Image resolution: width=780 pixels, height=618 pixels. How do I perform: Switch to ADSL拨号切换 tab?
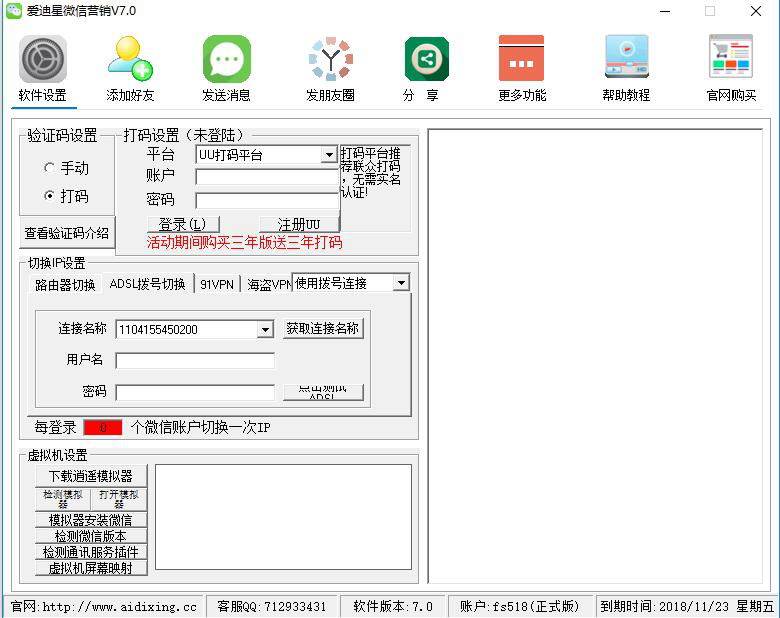[147, 284]
